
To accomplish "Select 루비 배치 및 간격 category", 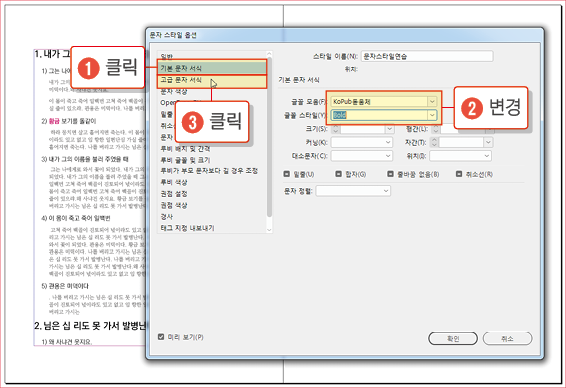I will [x=185, y=149].
